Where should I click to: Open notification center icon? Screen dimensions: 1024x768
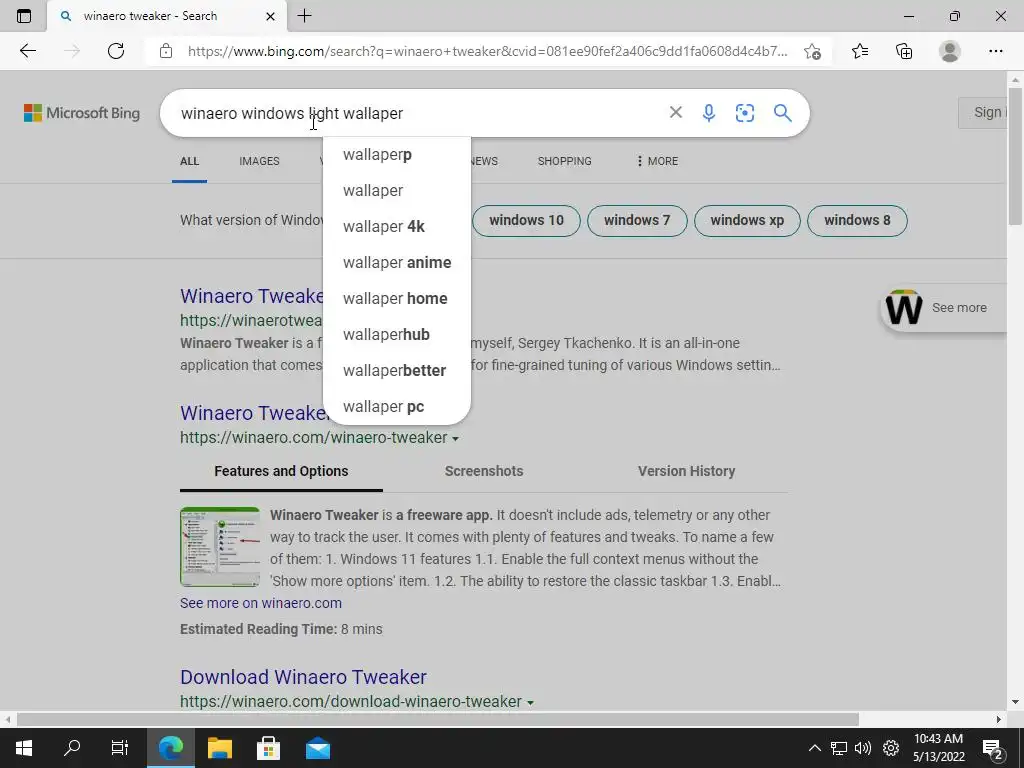click(993, 748)
